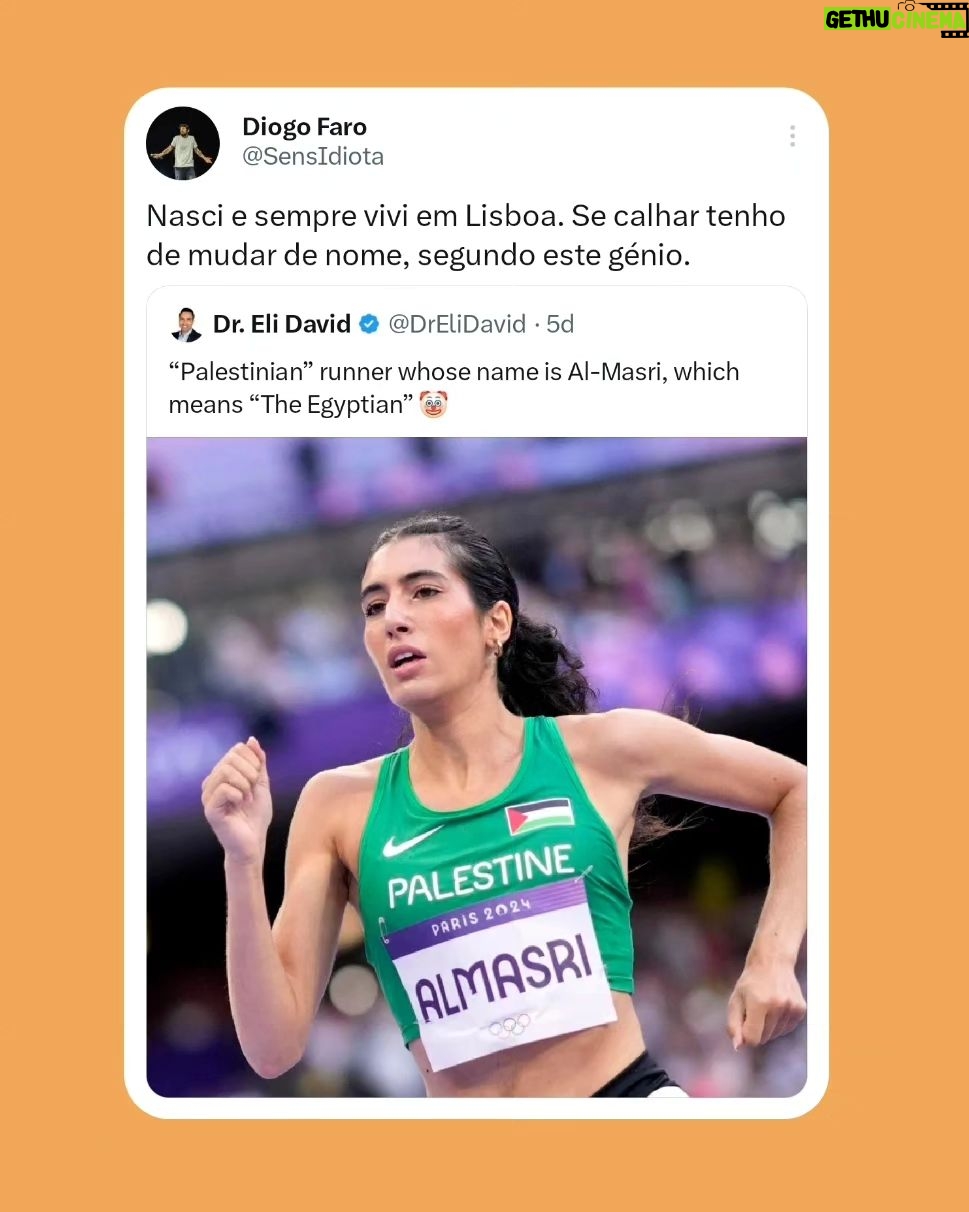Viewport: 969px width, 1212px height.
Task: Click Dr. Eli David's small avatar
Action: pyautogui.click(x=186, y=324)
